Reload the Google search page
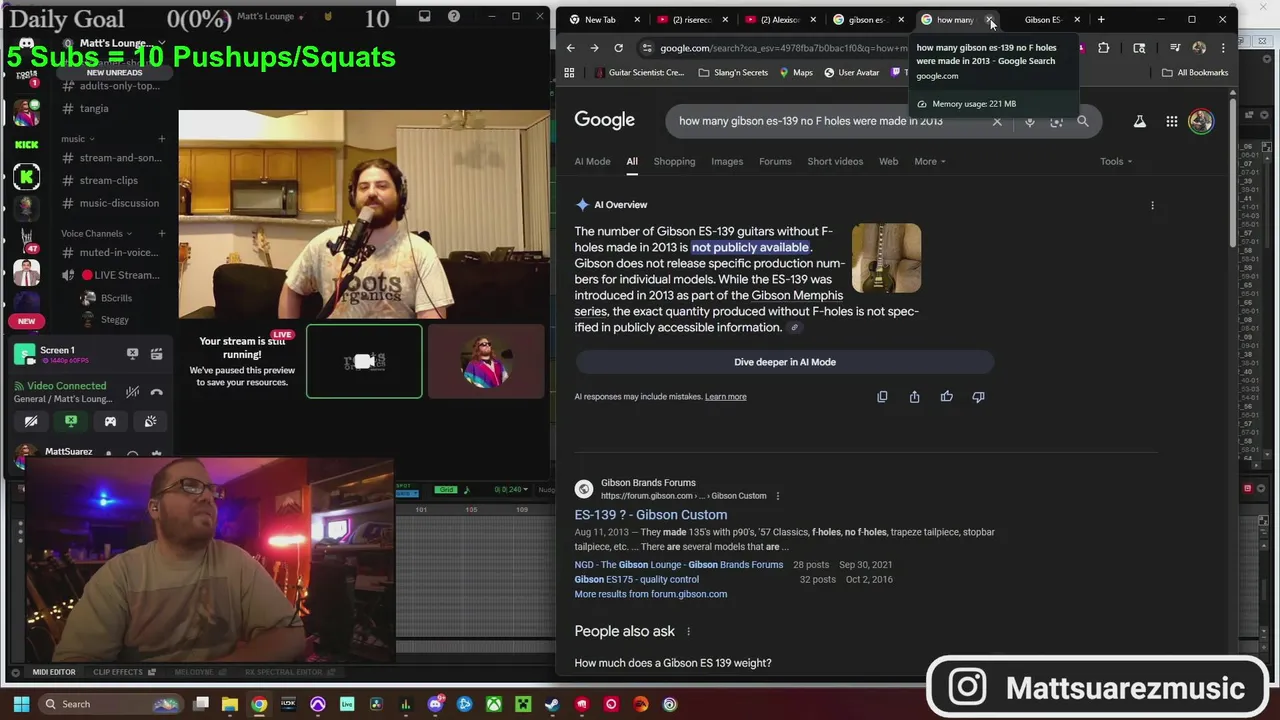1280x720 pixels. pyautogui.click(x=618, y=48)
